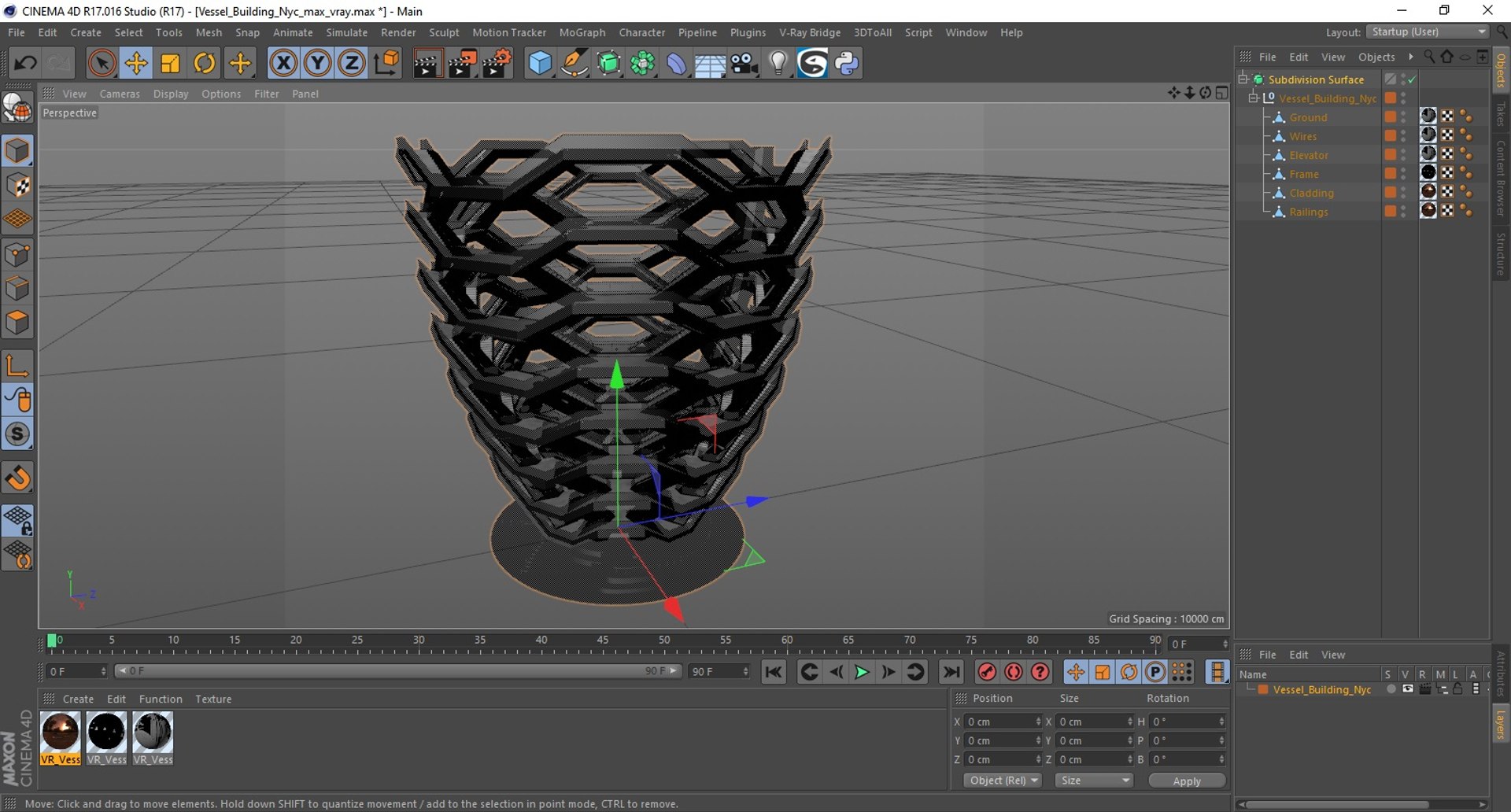Switch to Edges mode icon
1511x812 pixels.
pyautogui.click(x=17, y=289)
